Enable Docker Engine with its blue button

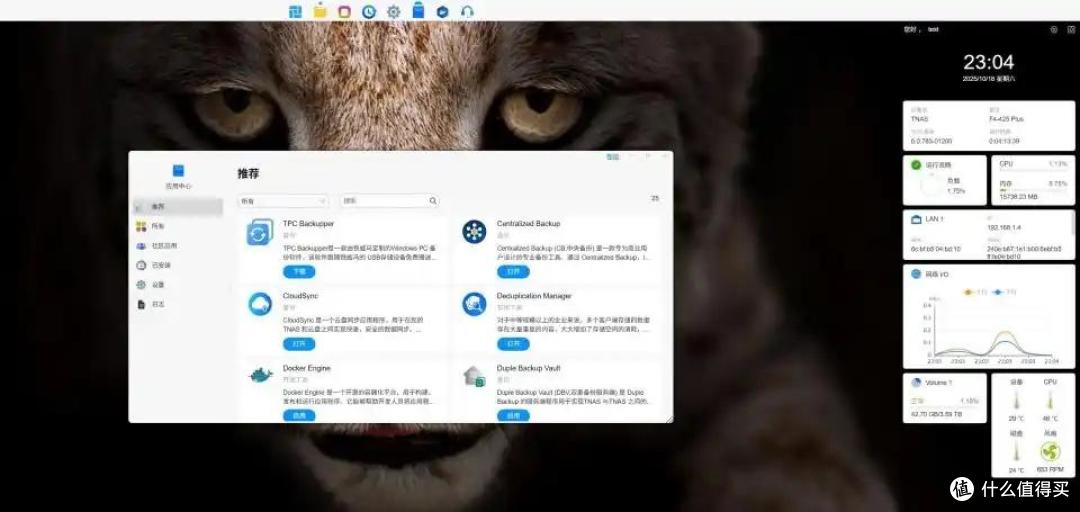point(299,416)
